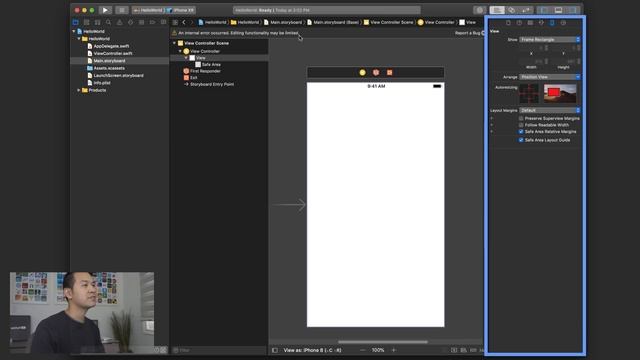Collapse the View item in outline
The width and height of the screenshot is (640, 360).
tap(187, 58)
